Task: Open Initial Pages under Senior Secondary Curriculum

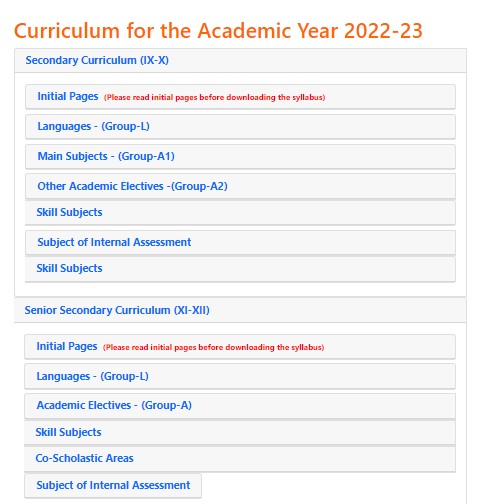Action: 240,347
